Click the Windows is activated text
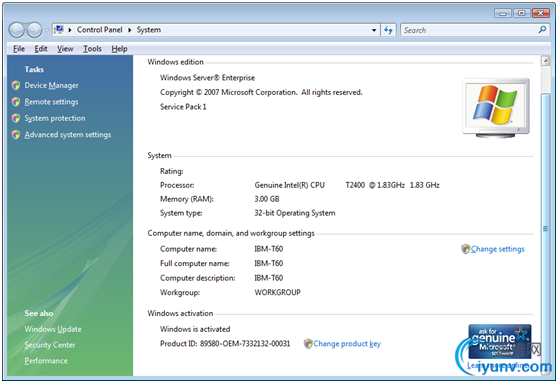 (x=195, y=329)
